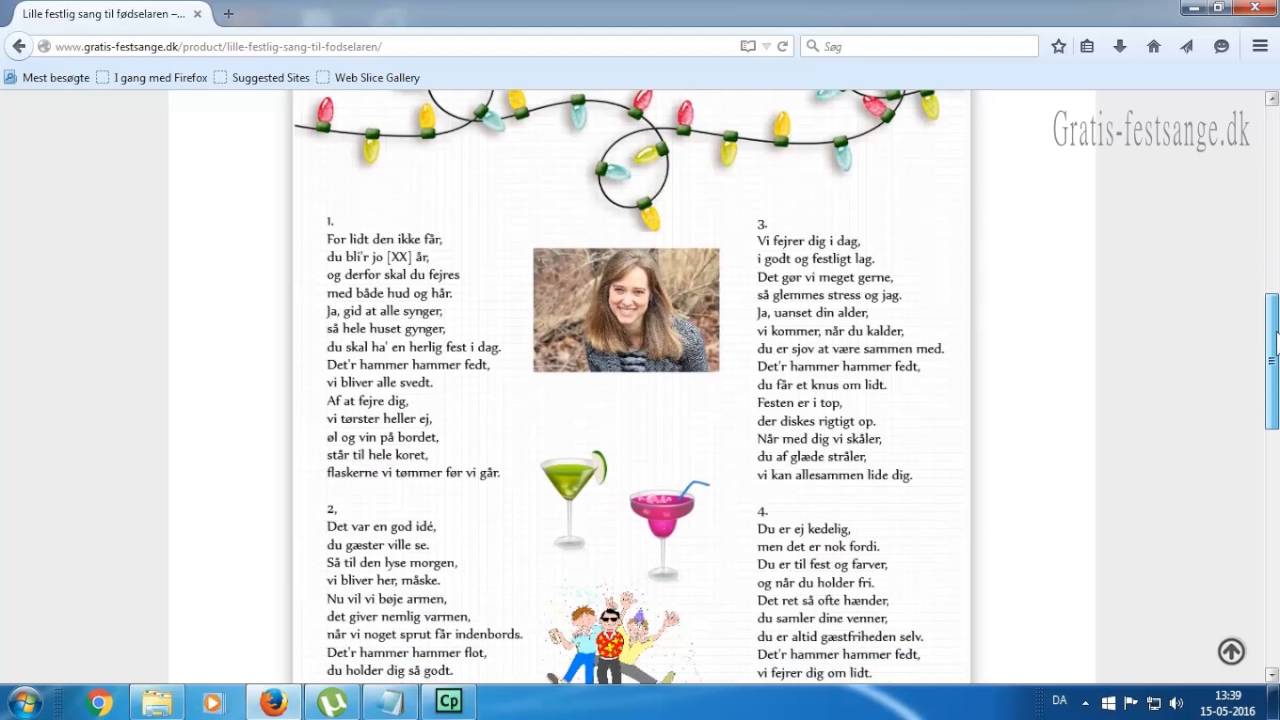The image size is (1280, 720).
Task: Open the Firefox hamburger menu
Action: (x=1260, y=46)
